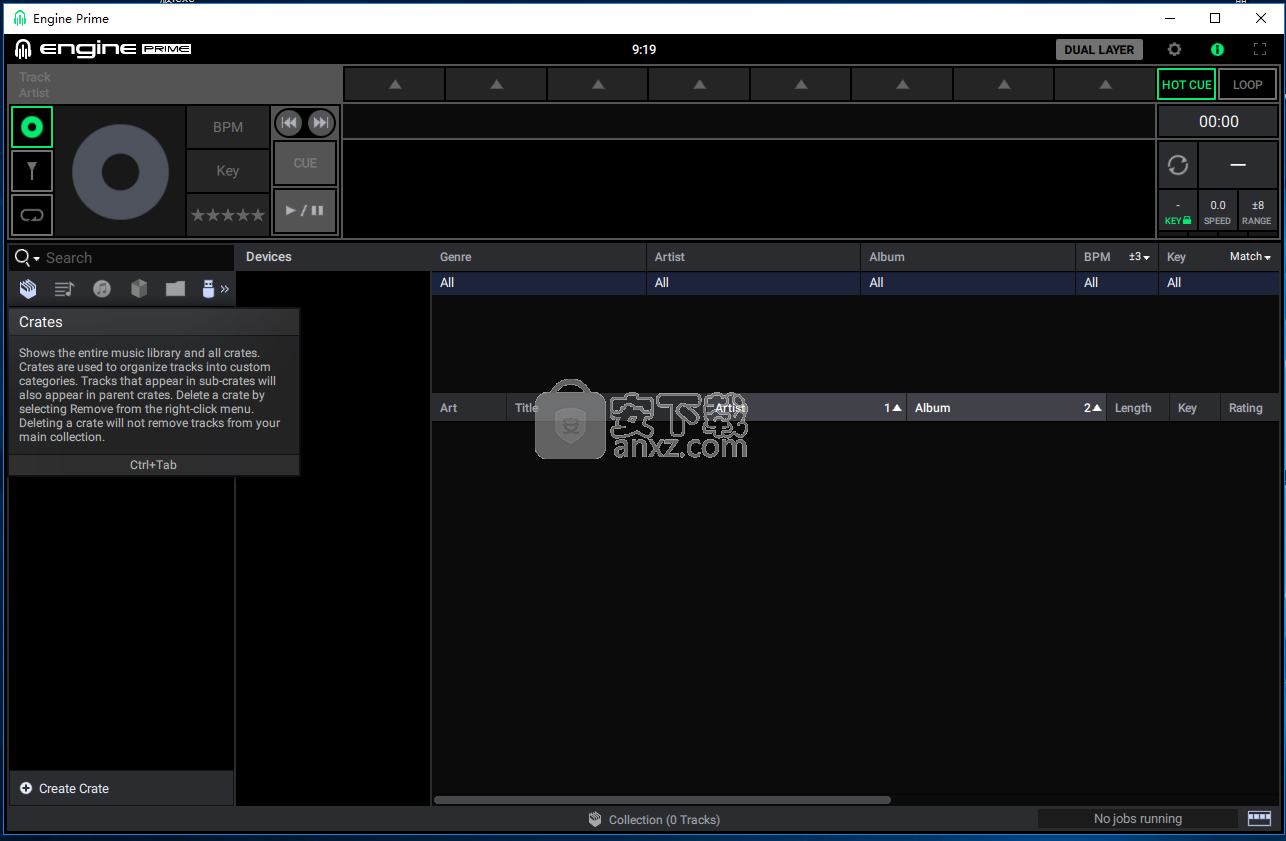Click the Artist filter column header
1286x841 pixels.
click(x=753, y=257)
